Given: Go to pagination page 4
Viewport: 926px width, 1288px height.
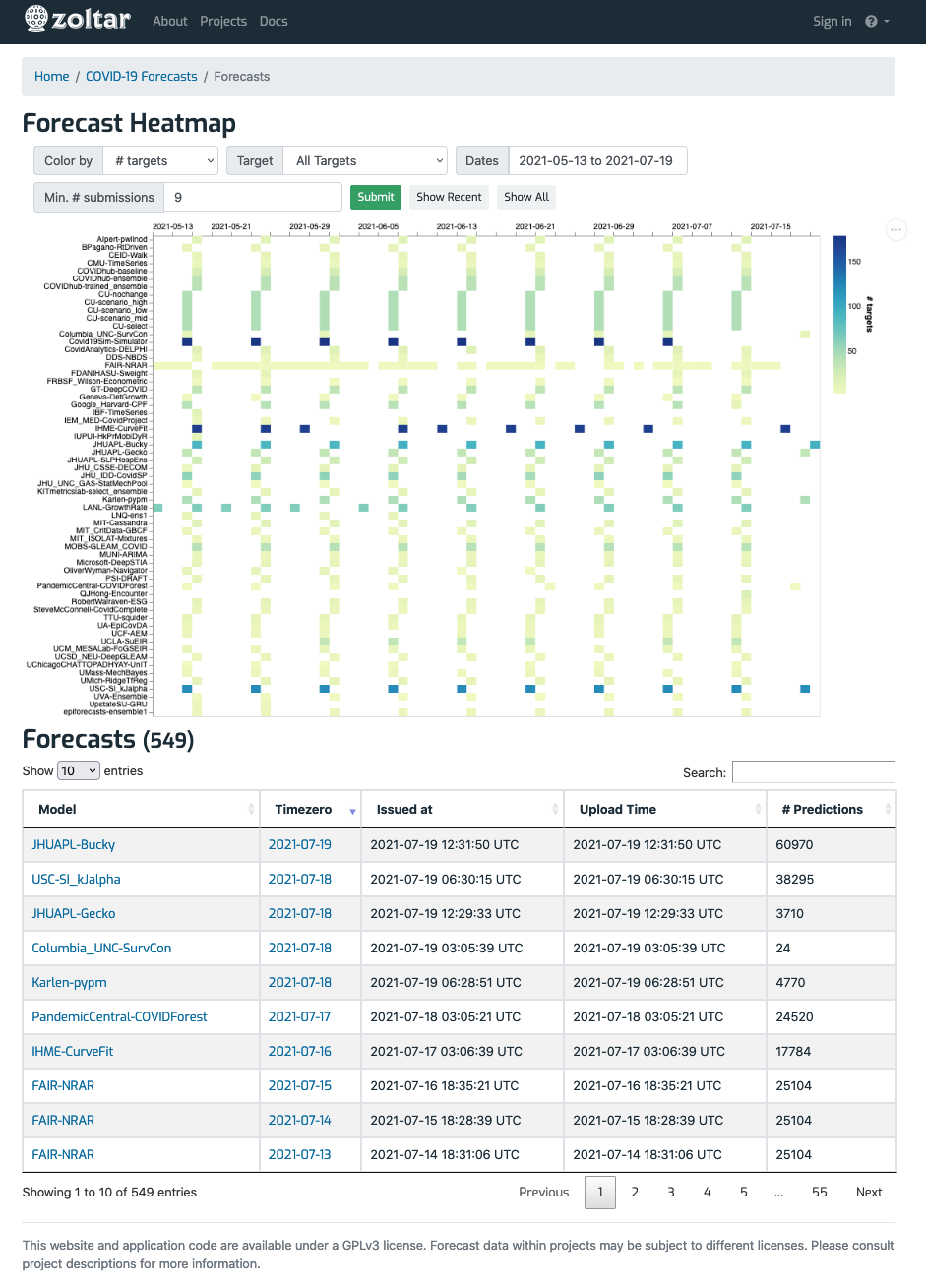Looking at the screenshot, I should [x=707, y=1192].
